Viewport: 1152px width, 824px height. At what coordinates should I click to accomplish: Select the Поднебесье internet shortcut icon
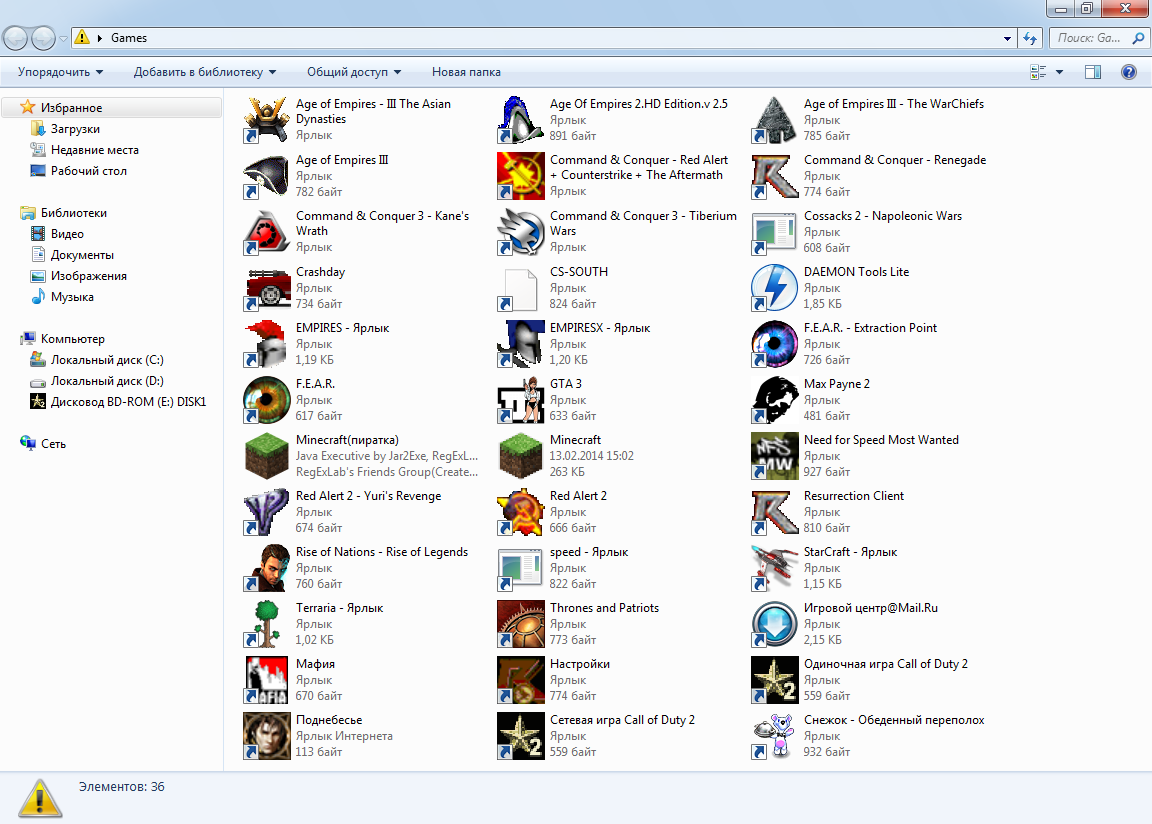(x=267, y=736)
